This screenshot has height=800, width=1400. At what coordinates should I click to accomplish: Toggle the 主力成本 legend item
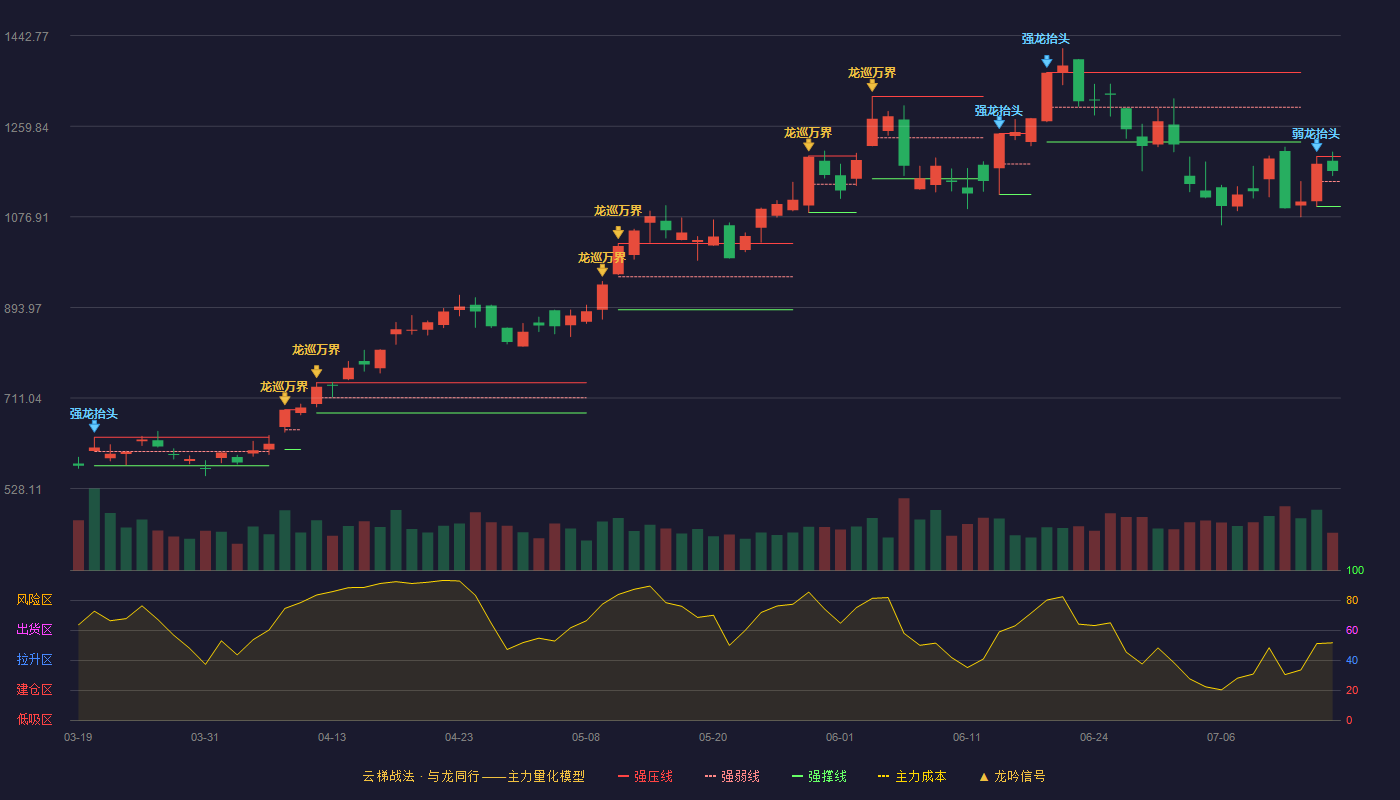[912, 776]
